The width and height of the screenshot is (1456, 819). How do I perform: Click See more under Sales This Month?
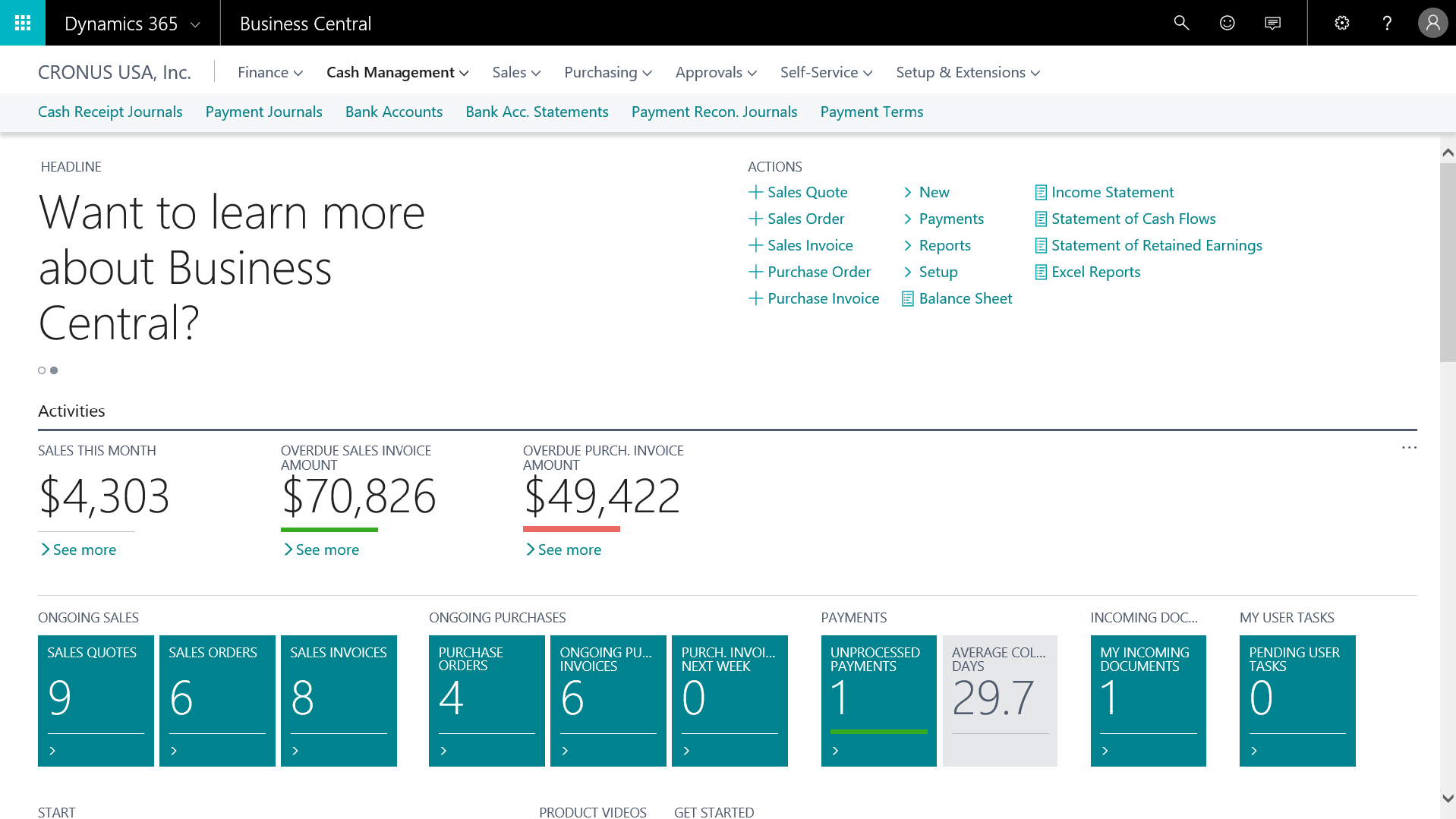click(84, 550)
